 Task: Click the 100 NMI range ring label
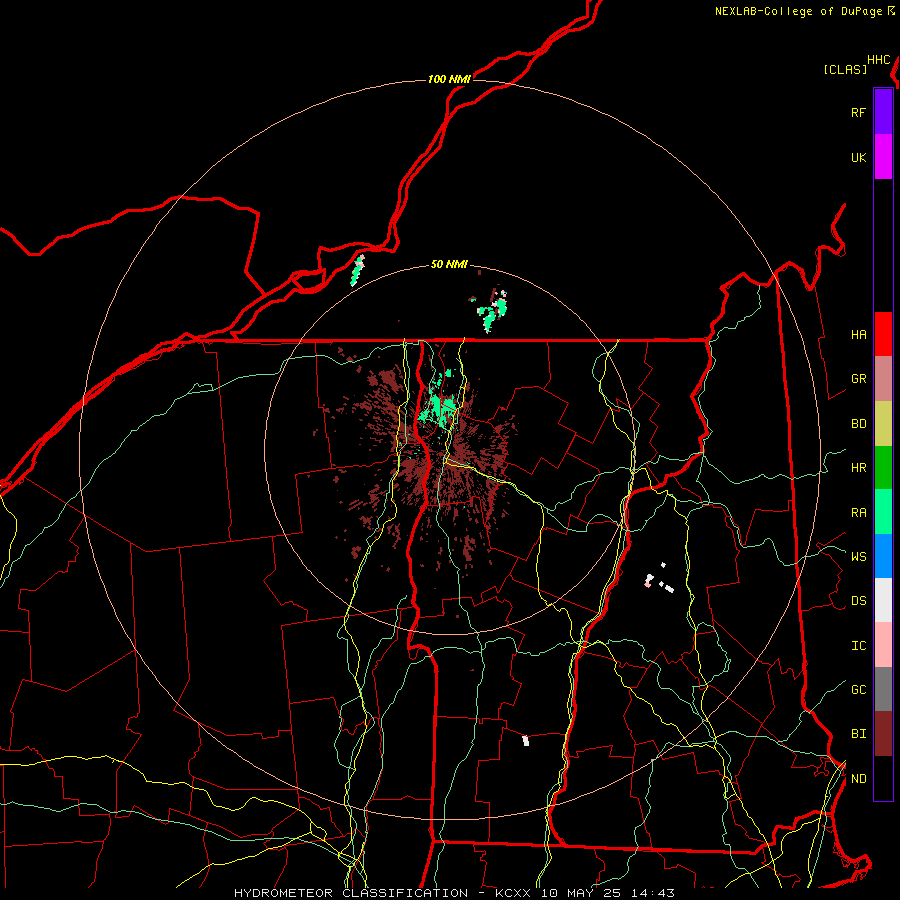point(449,79)
